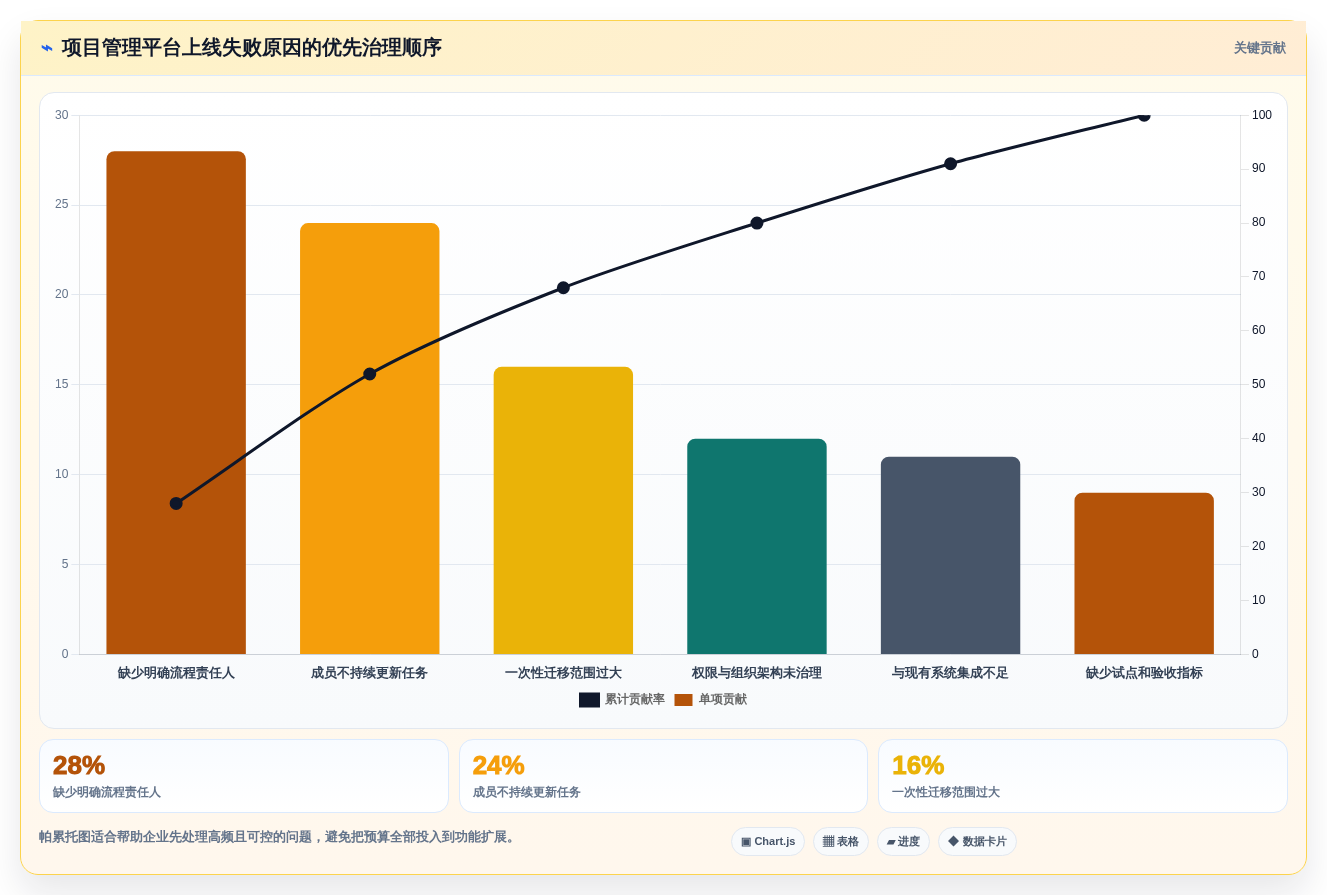Click the table icon in 表格 chip
This screenshot has width=1327, height=895.
pos(828,842)
